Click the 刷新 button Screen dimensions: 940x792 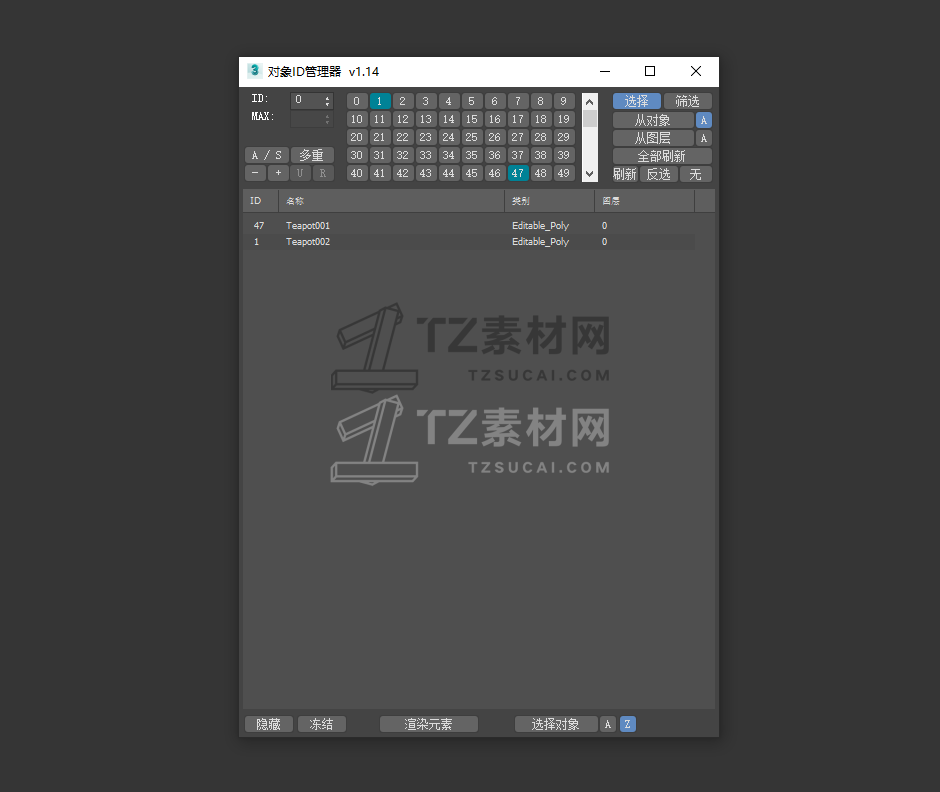(625, 174)
